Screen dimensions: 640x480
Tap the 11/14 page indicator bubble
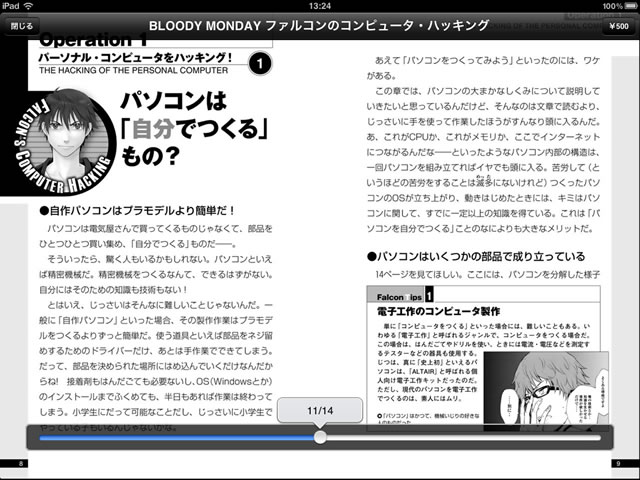[x=320, y=410]
